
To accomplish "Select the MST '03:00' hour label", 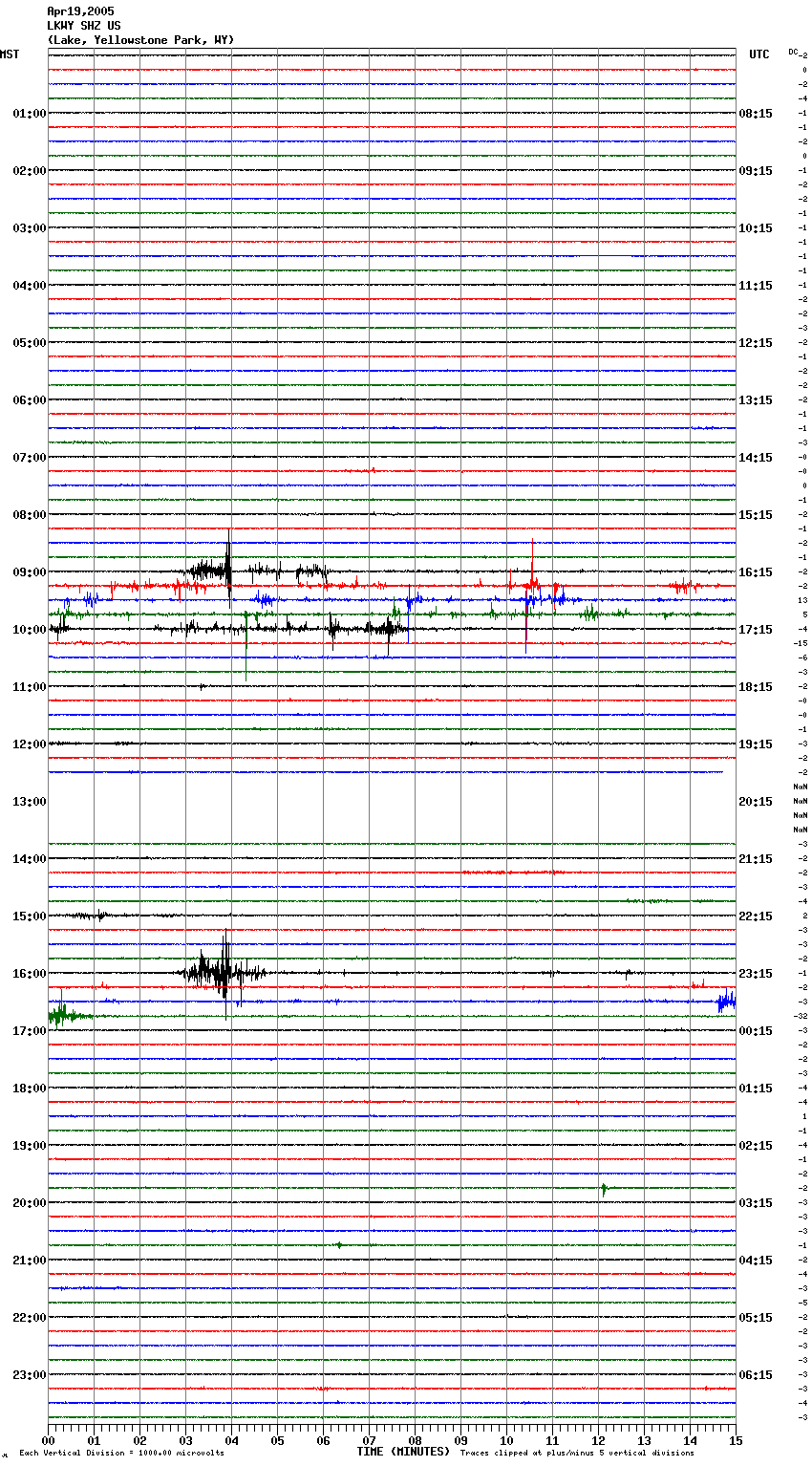I will click(x=30, y=228).
